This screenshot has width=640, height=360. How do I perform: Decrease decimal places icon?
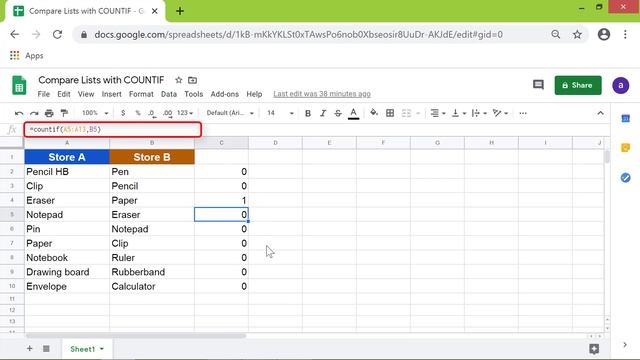[152, 113]
